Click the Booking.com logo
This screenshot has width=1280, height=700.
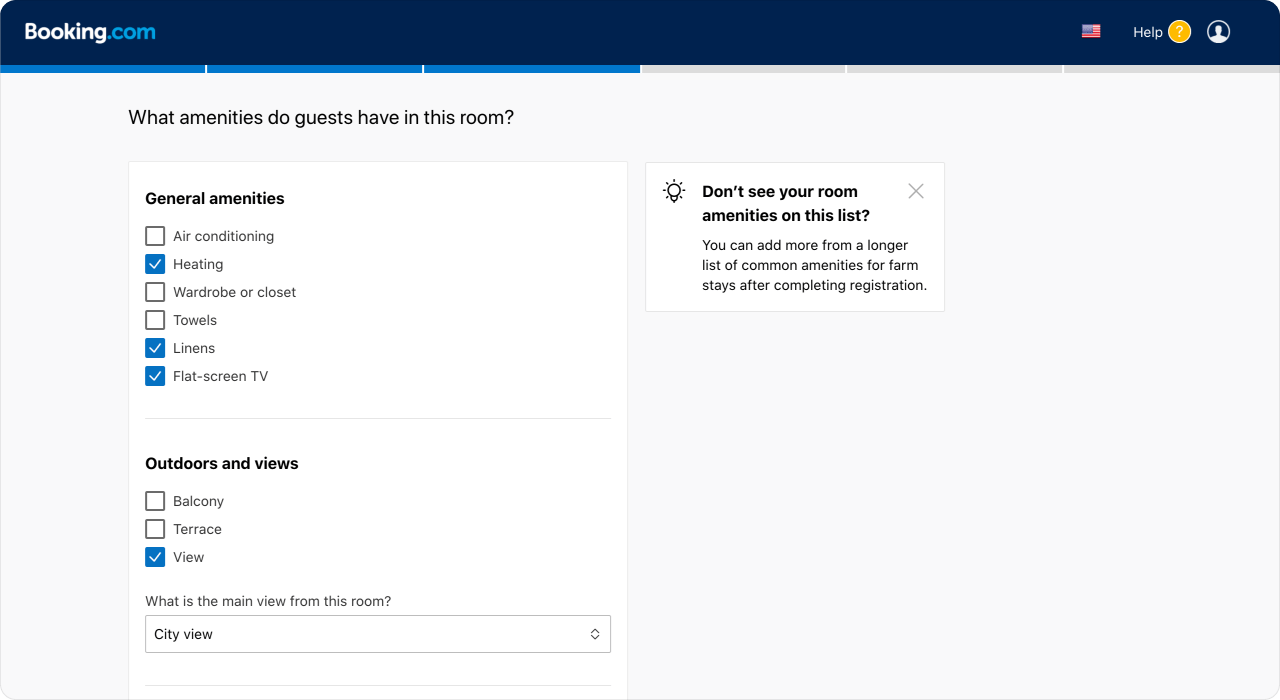90,31
